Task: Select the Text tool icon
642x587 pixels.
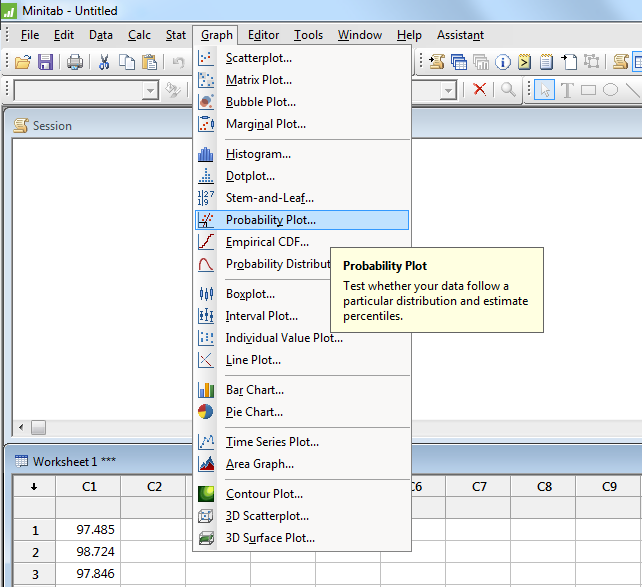Action: [567, 90]
